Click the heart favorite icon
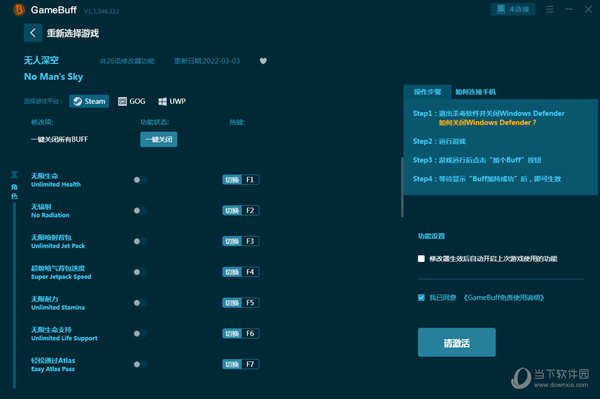Viewport: 600px width, 399px height. click(263, 61)
